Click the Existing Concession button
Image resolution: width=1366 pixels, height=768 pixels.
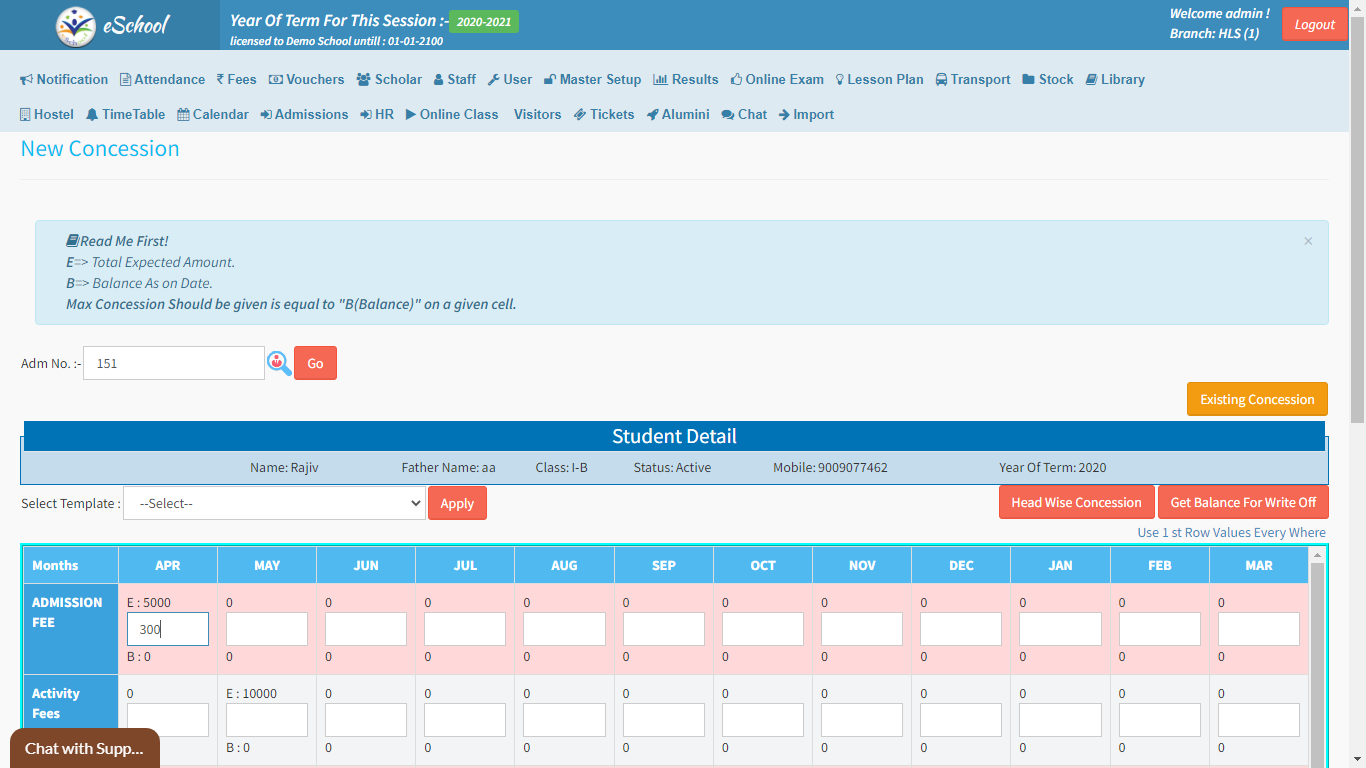click(1257, 399)
